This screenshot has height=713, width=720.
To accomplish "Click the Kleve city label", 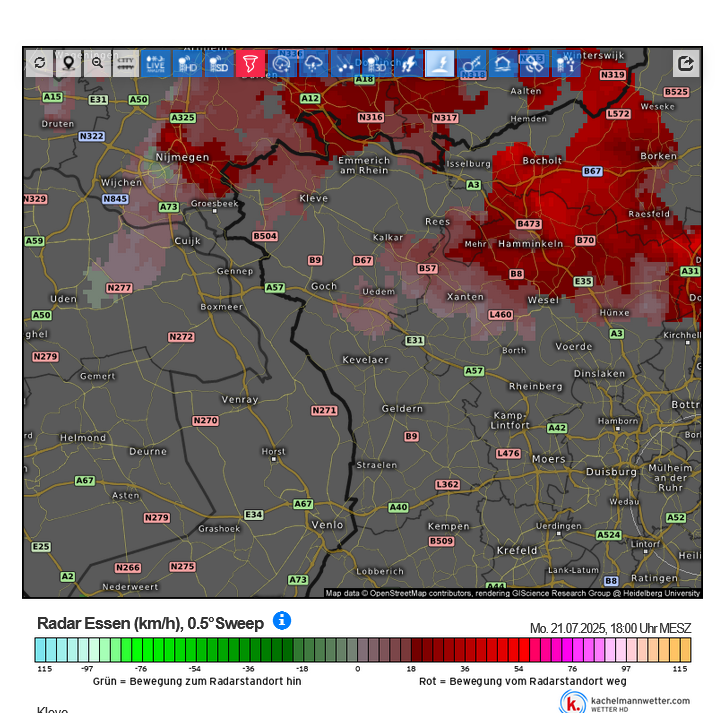I will click(x=314, y=198).
